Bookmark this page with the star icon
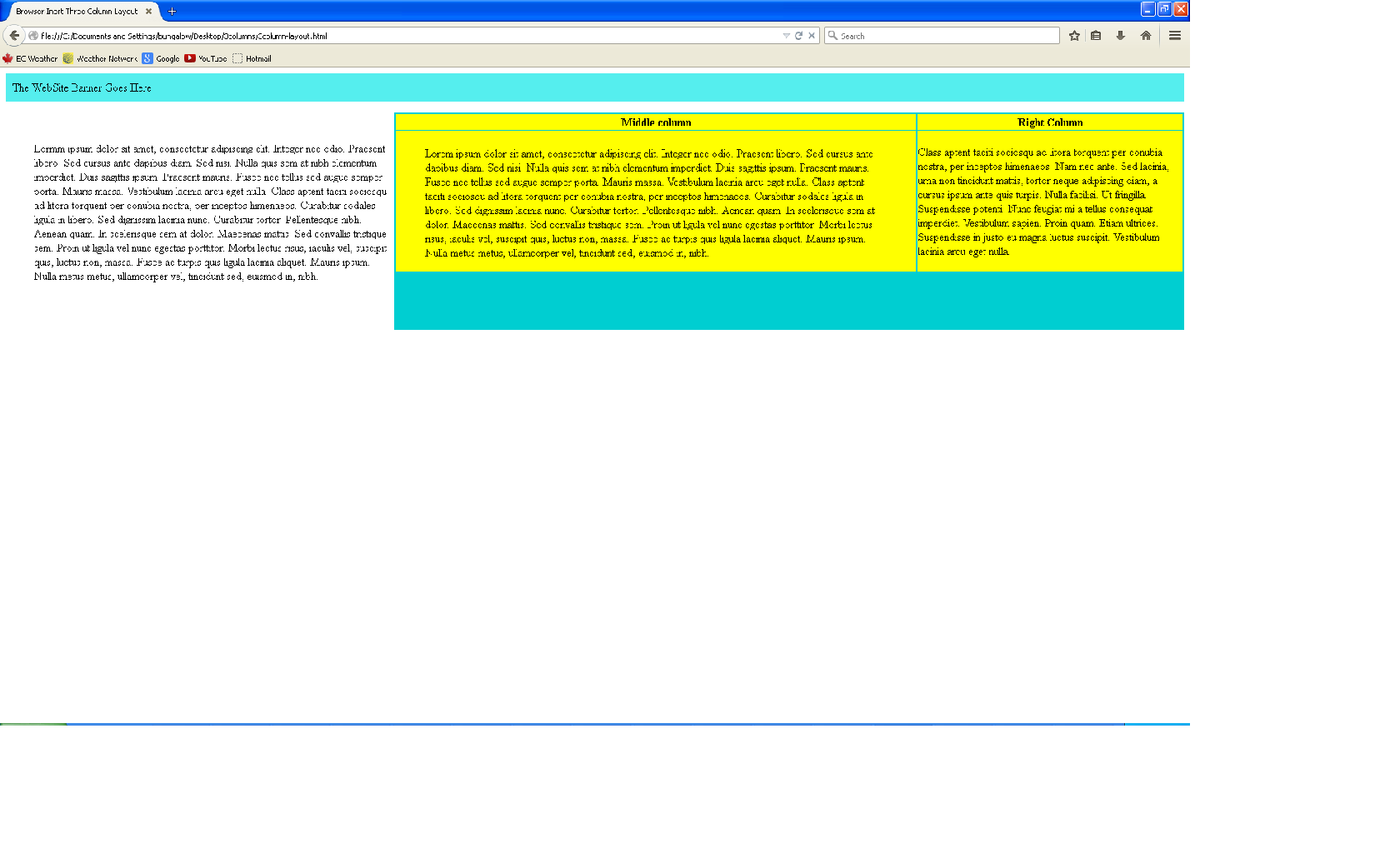1400x853 pixels. (1074, 36)
